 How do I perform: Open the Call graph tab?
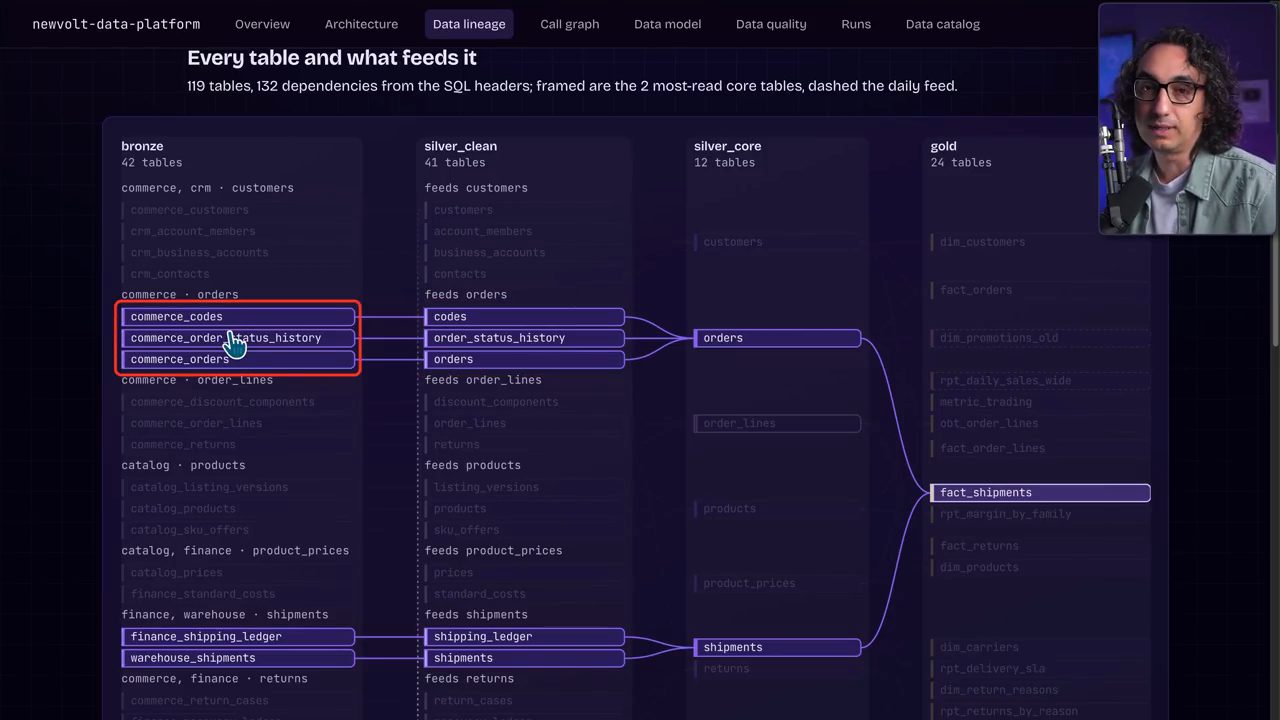(570, 24)
